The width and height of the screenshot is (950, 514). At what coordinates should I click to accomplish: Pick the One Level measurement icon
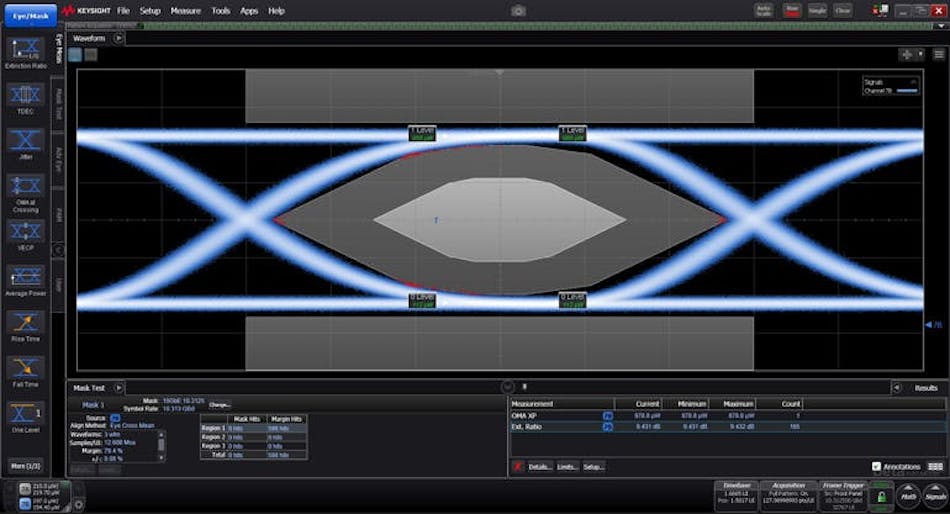click(25, 415)
